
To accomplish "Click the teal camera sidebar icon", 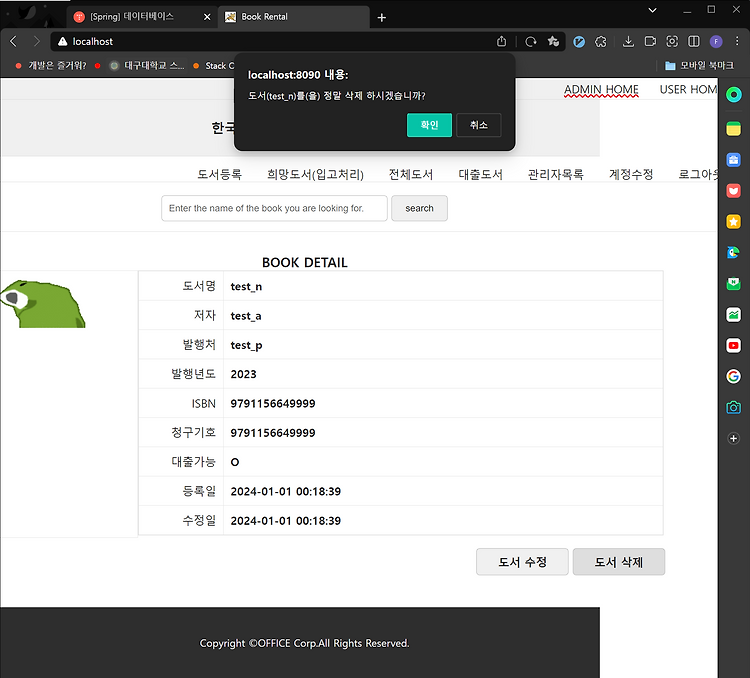I will click(733, 408).
